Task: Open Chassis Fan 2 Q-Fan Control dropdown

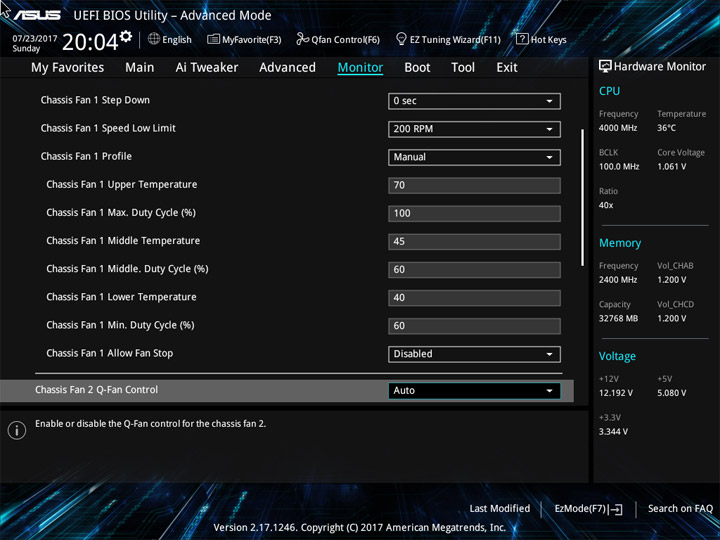Action: 474,391
